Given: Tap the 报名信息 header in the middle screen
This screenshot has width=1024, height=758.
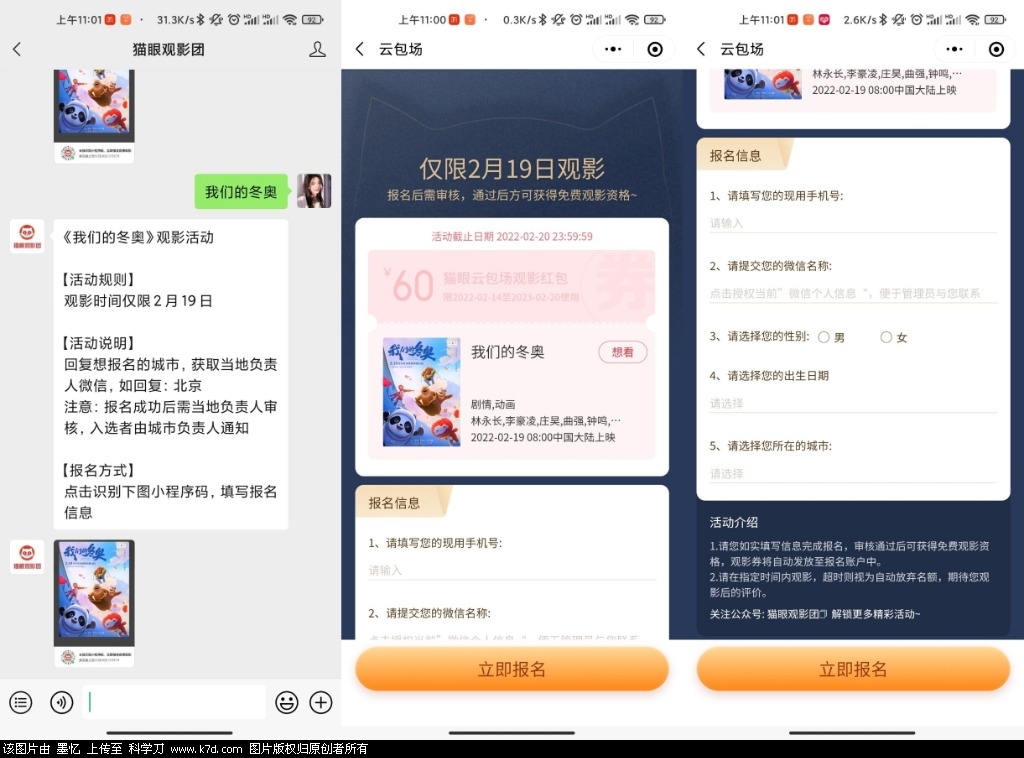Looking at the screenshot, I should click(x=394, y=503).
